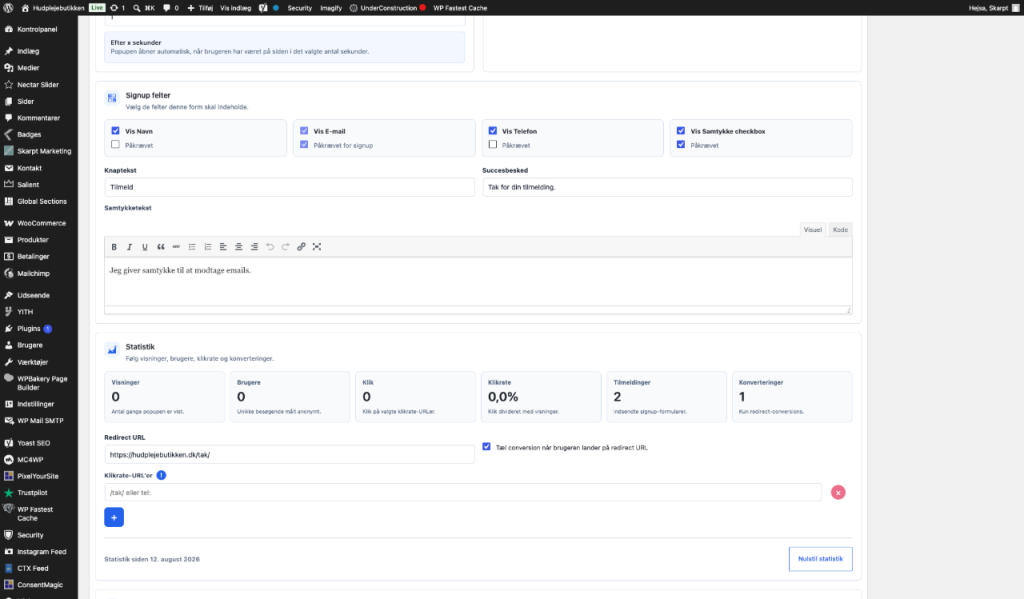
Task: Toggle the Vis Telefon checkbox
Action: 493,131
